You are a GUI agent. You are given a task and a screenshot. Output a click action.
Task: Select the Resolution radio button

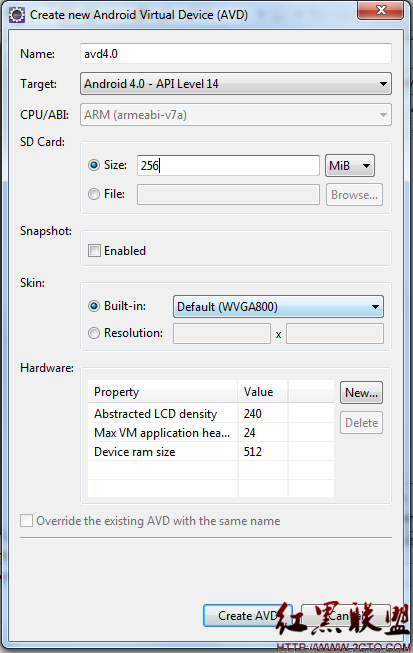pos(94,333)
